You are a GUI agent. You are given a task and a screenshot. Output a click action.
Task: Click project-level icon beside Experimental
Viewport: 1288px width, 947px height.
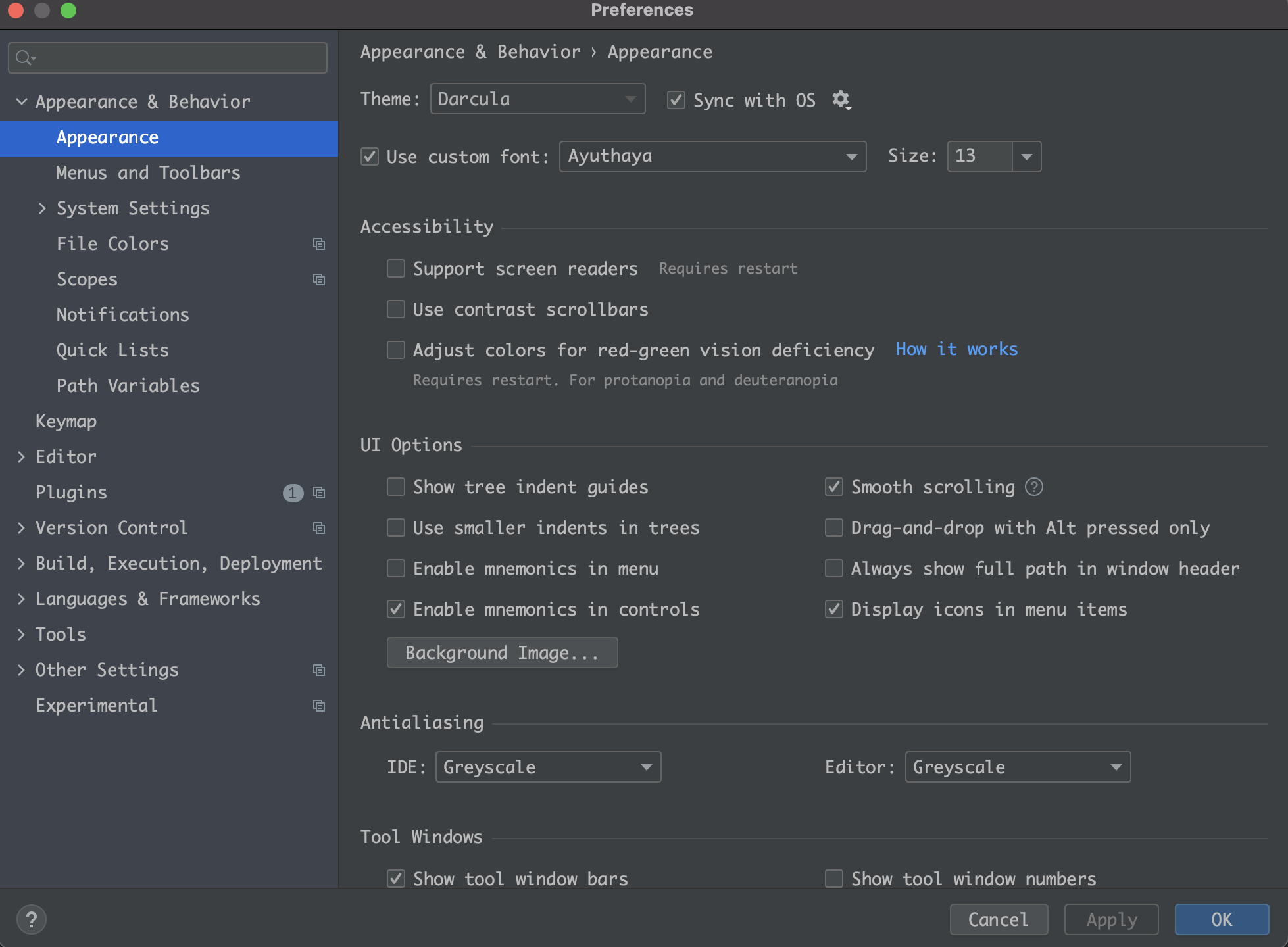(319, 706)
